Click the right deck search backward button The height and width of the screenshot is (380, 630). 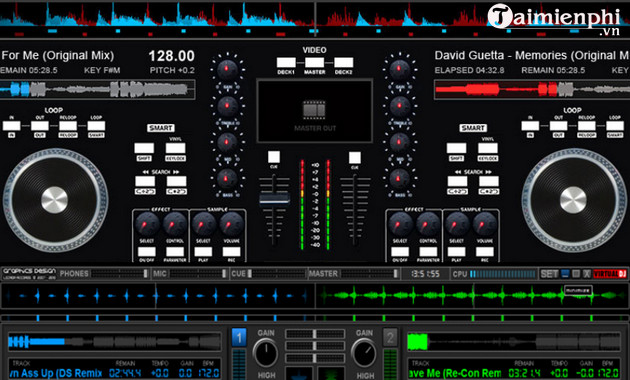pyautogui.click(x=457, y=181)
